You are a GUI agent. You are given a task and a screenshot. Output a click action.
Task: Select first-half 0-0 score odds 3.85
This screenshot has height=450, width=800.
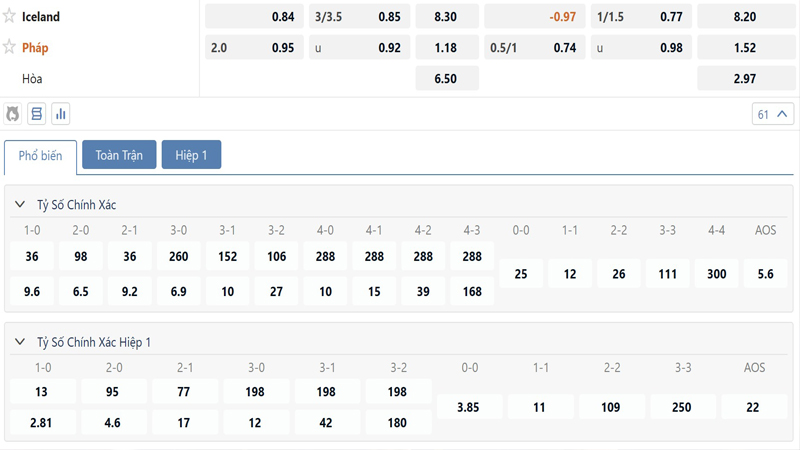pos(469,407)
